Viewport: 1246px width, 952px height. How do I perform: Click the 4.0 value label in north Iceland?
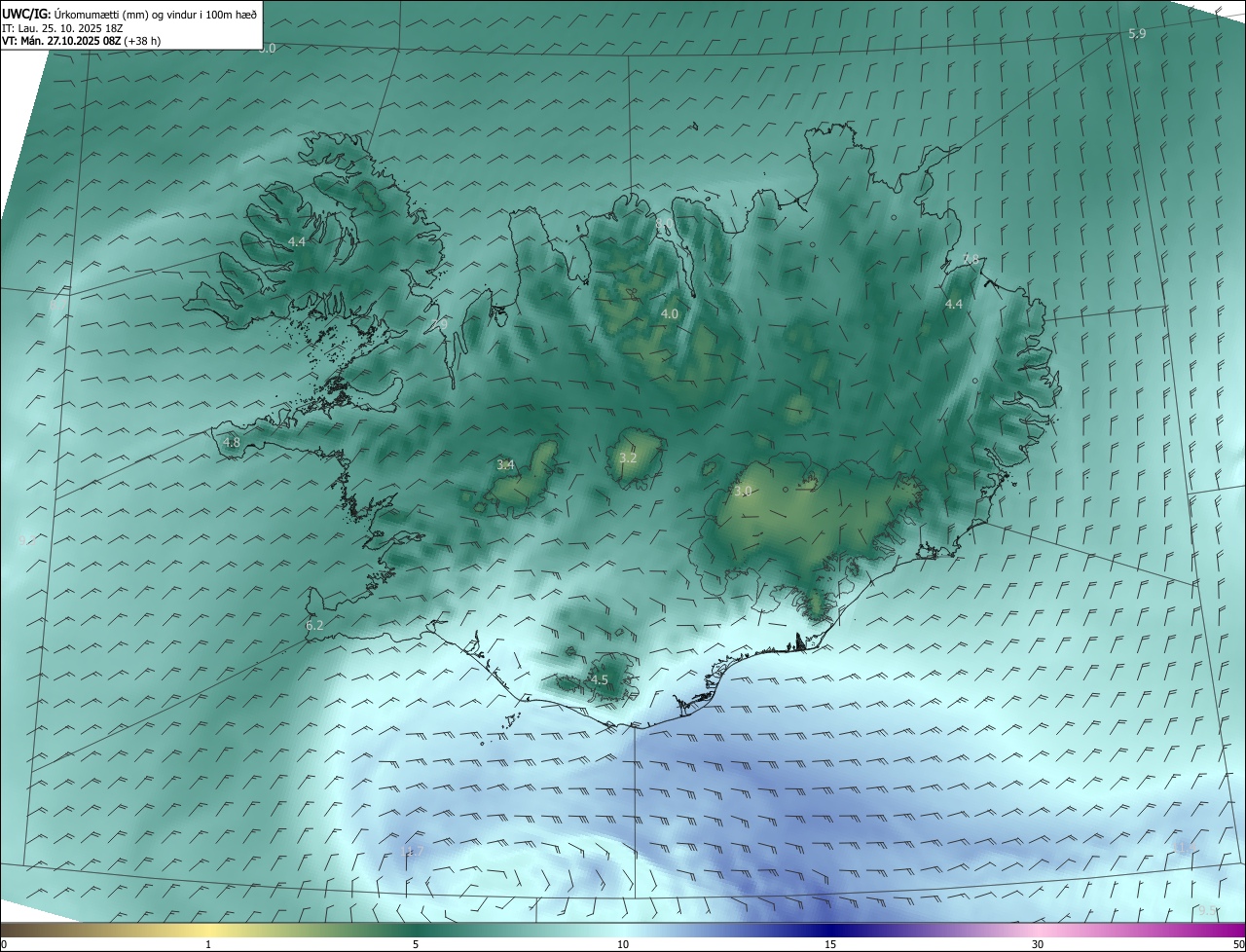tap(670, 314)
